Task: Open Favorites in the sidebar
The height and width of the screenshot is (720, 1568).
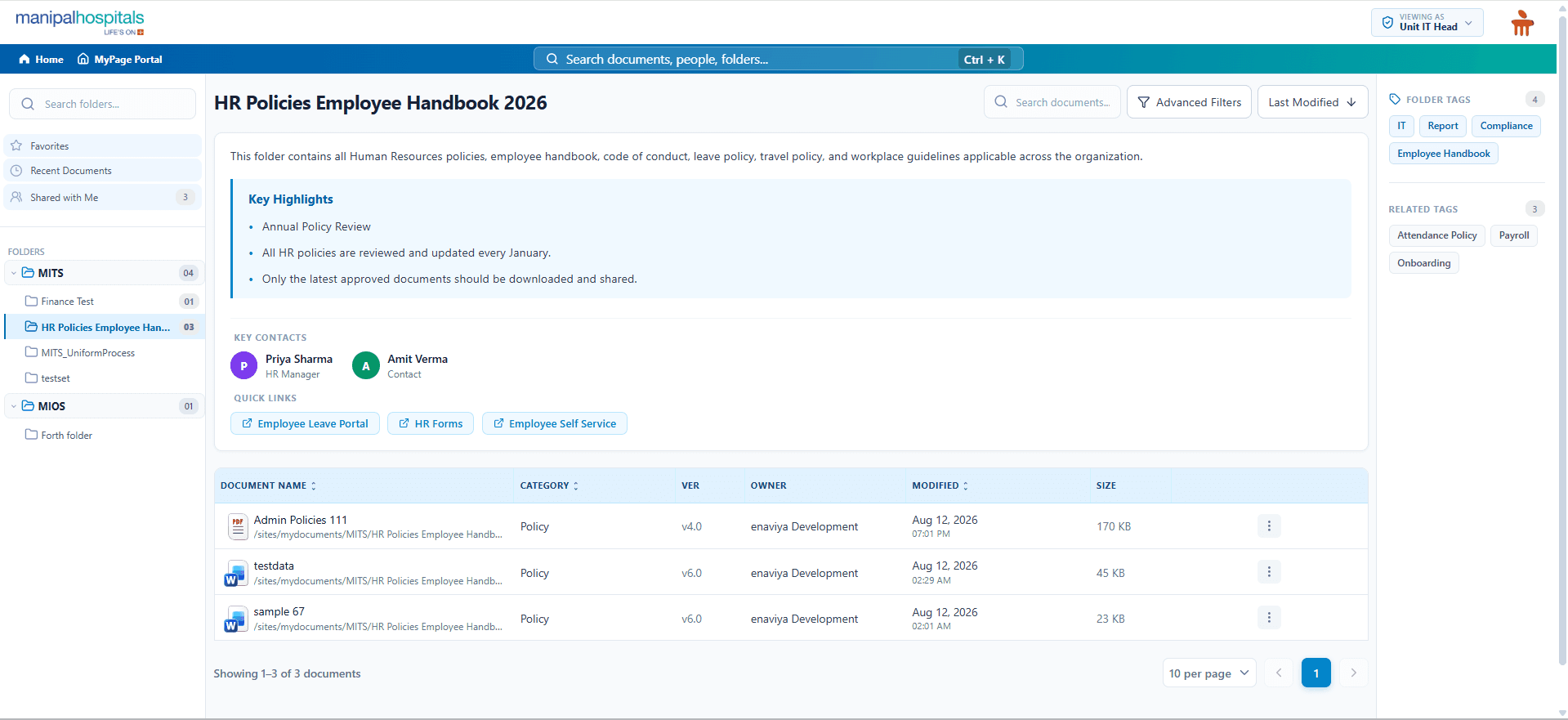Action: click(x=103, y=145)
